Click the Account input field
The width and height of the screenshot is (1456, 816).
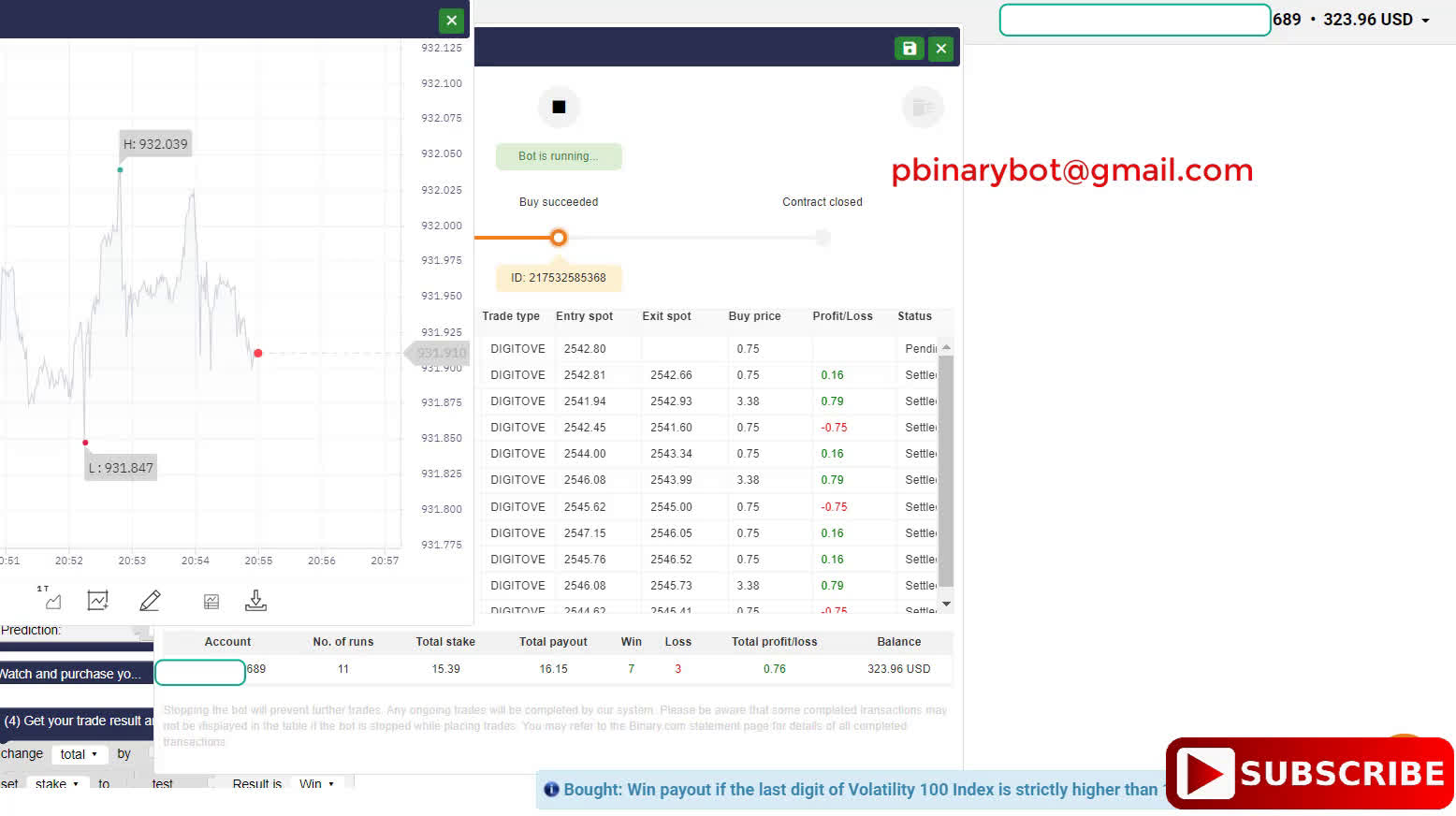click(x=199, y=672)
